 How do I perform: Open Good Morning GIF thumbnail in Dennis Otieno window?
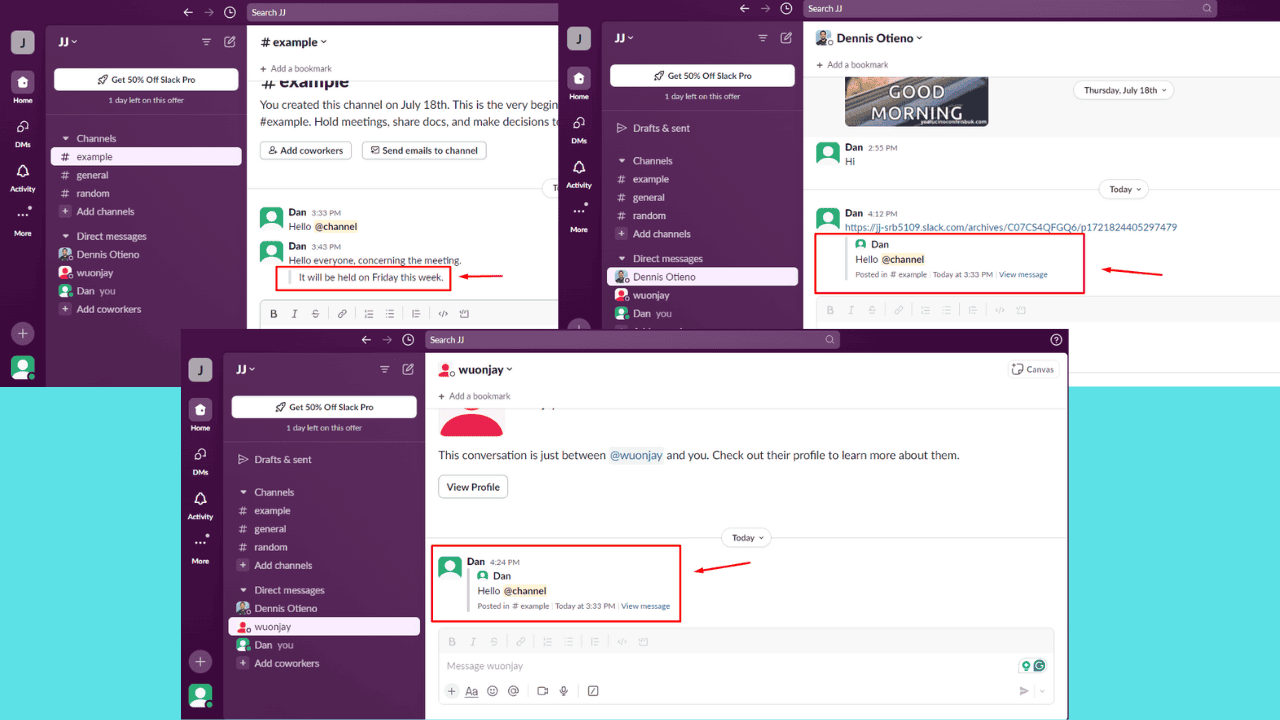(x=916, y=102)
